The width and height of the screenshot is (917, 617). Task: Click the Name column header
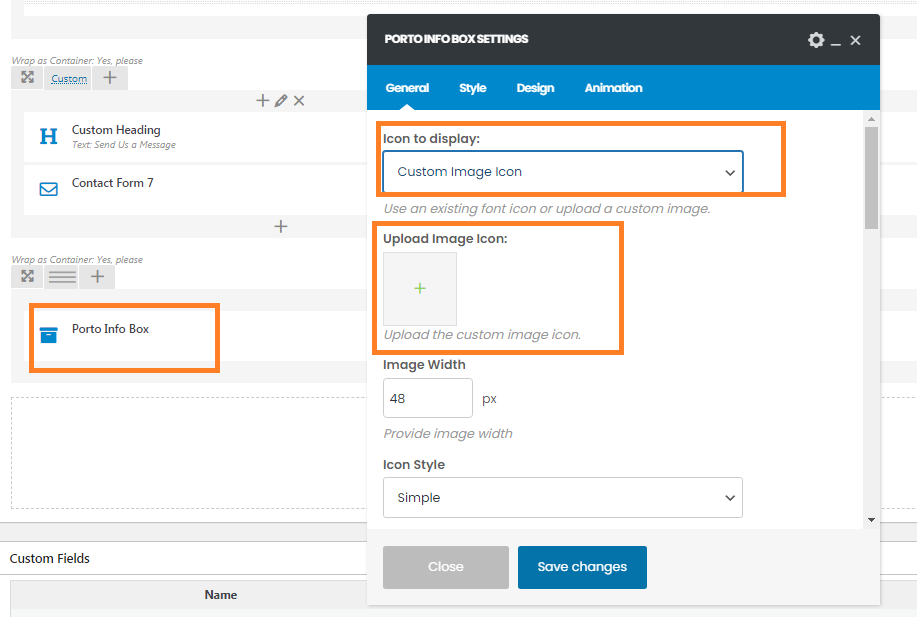coord(220,595)
